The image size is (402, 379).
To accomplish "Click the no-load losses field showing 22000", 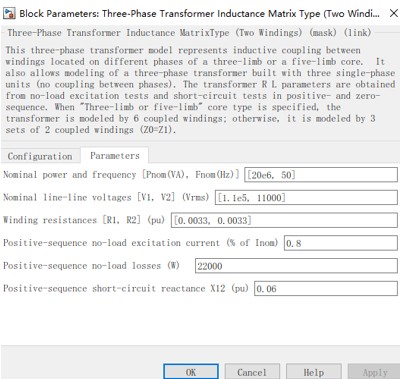I will point(296,266).
